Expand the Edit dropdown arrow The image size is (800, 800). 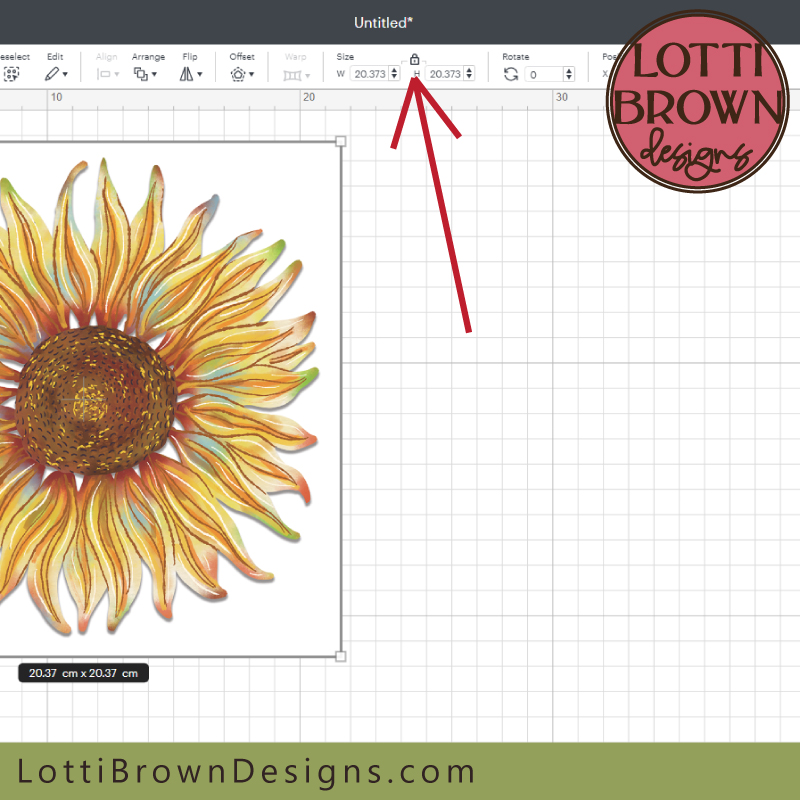(65, 74)
